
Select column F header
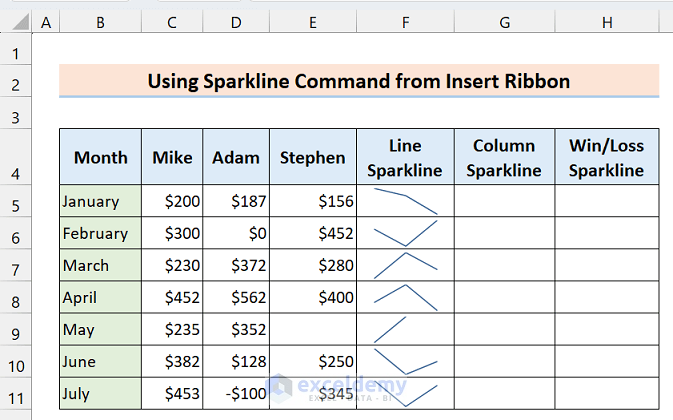tap(405, 22)
